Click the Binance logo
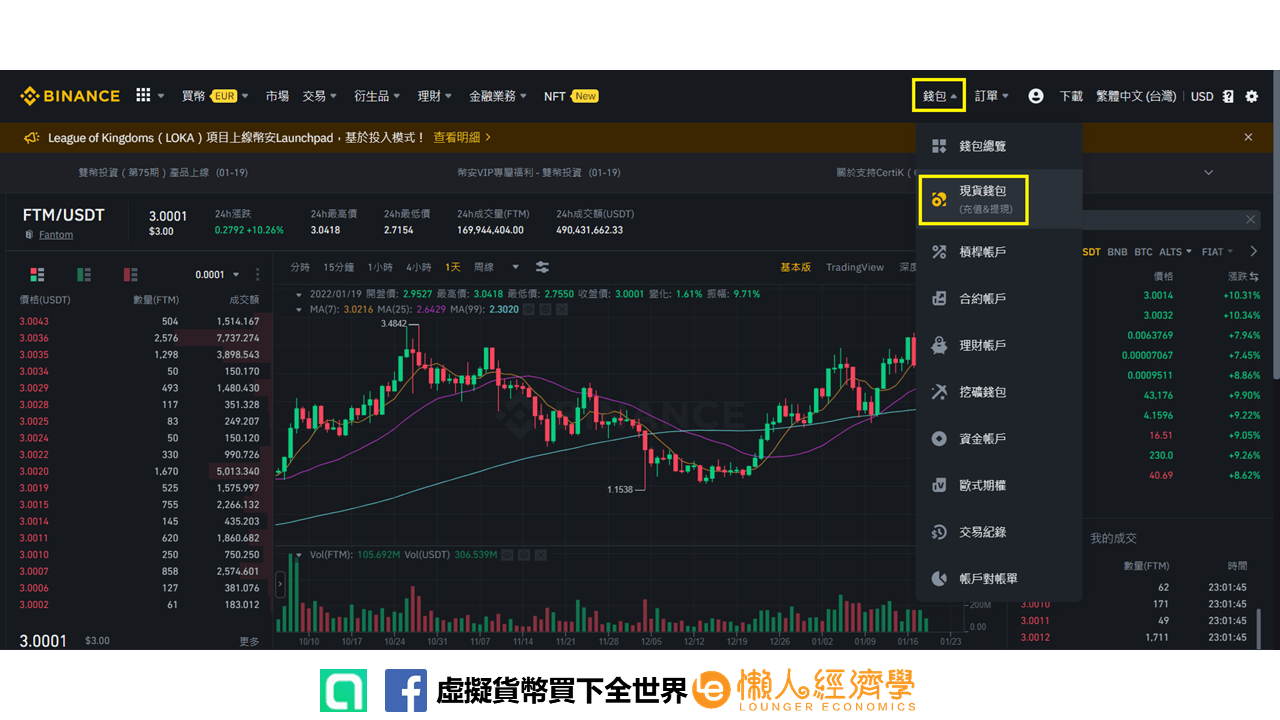The width and height of the screenshot is (1280, 720). 70,96
